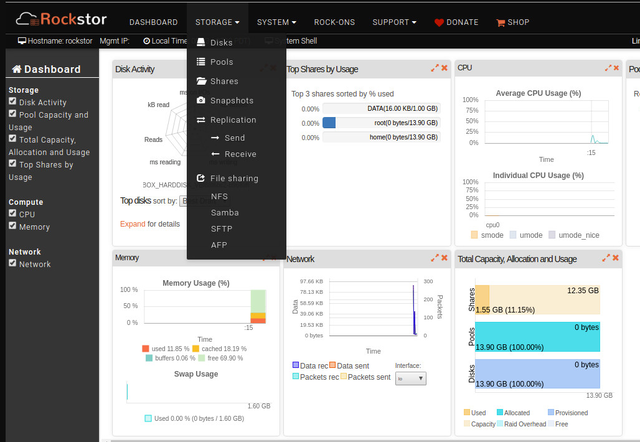The width and height of the screenshot is (640, 442).
Task: Open the System dropdown menu
Action: [276, 21]
